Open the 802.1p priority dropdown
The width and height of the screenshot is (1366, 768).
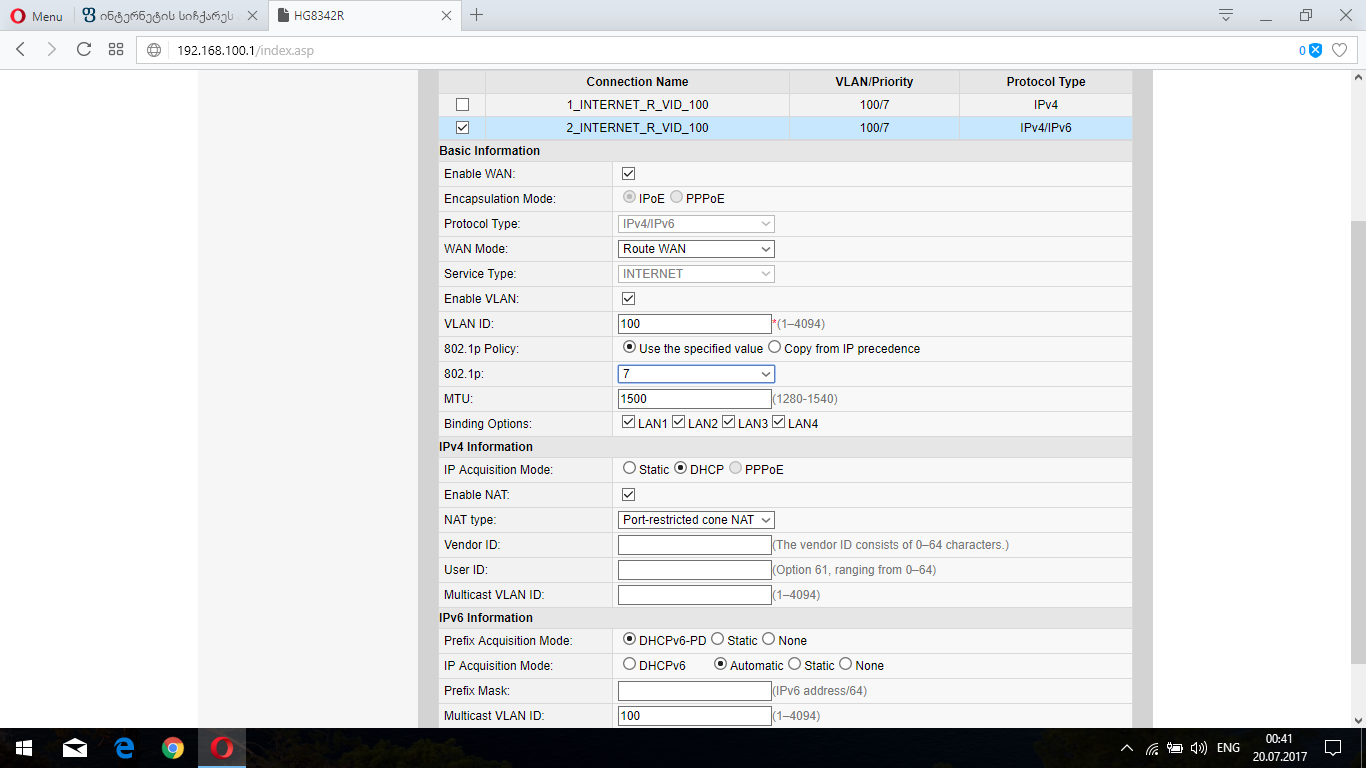click(696, 374)
